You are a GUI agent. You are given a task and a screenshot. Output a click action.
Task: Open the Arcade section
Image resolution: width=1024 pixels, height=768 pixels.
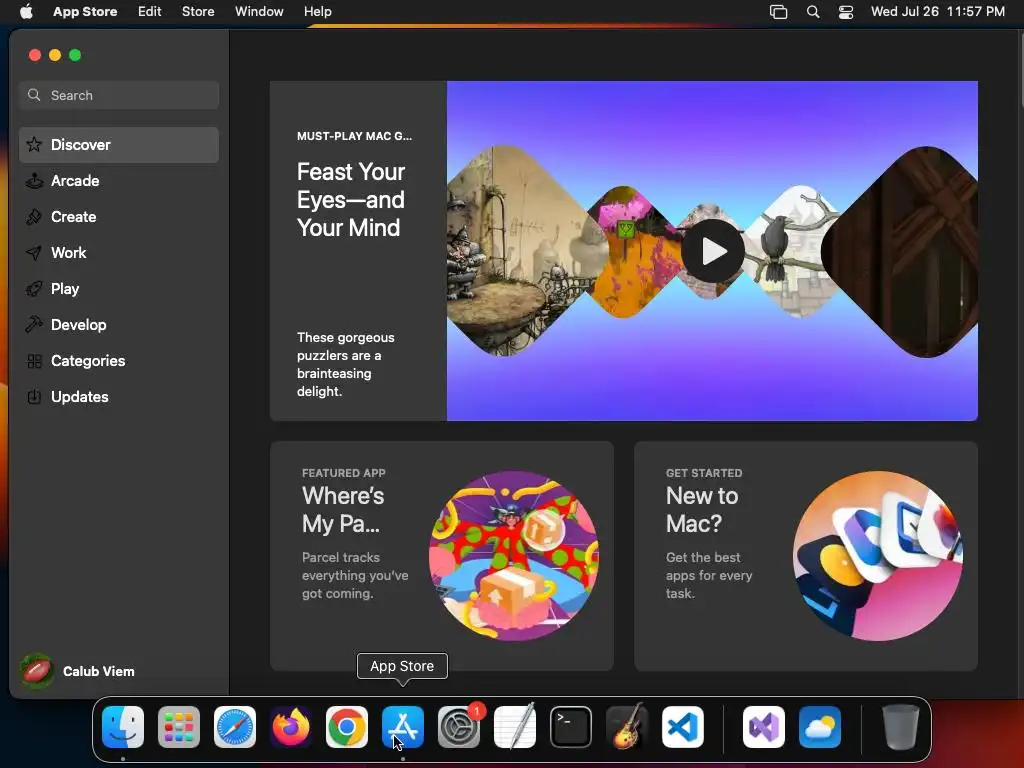[119, 181]
